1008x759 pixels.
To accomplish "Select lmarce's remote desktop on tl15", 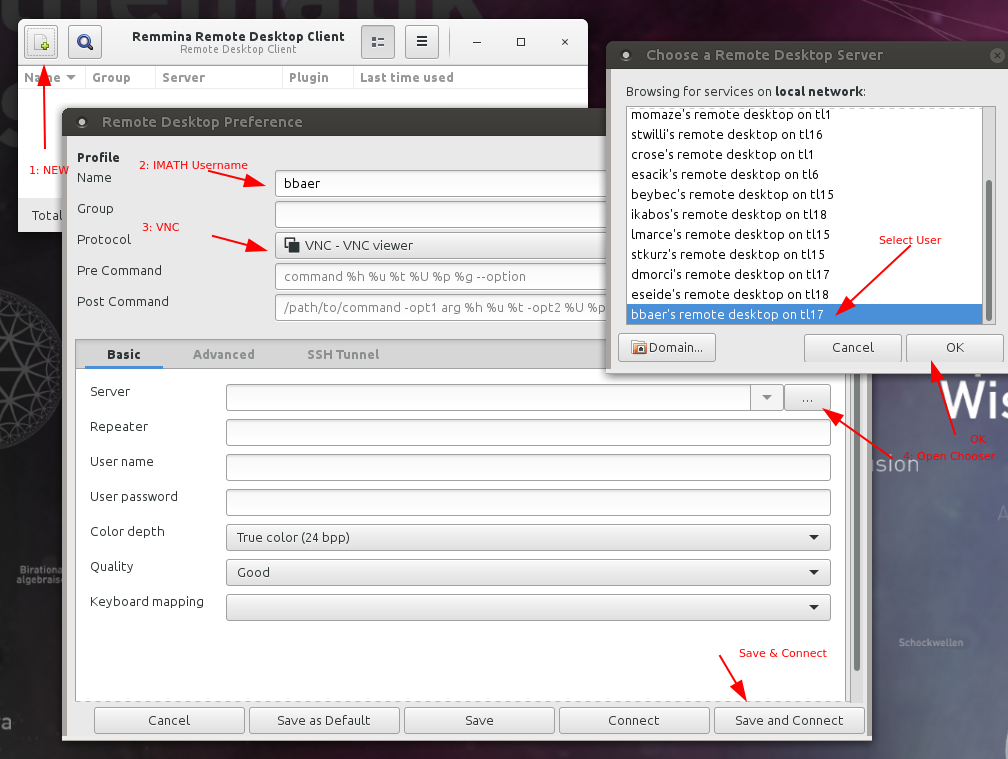I will pyautogui.click(x=804, y=234).
